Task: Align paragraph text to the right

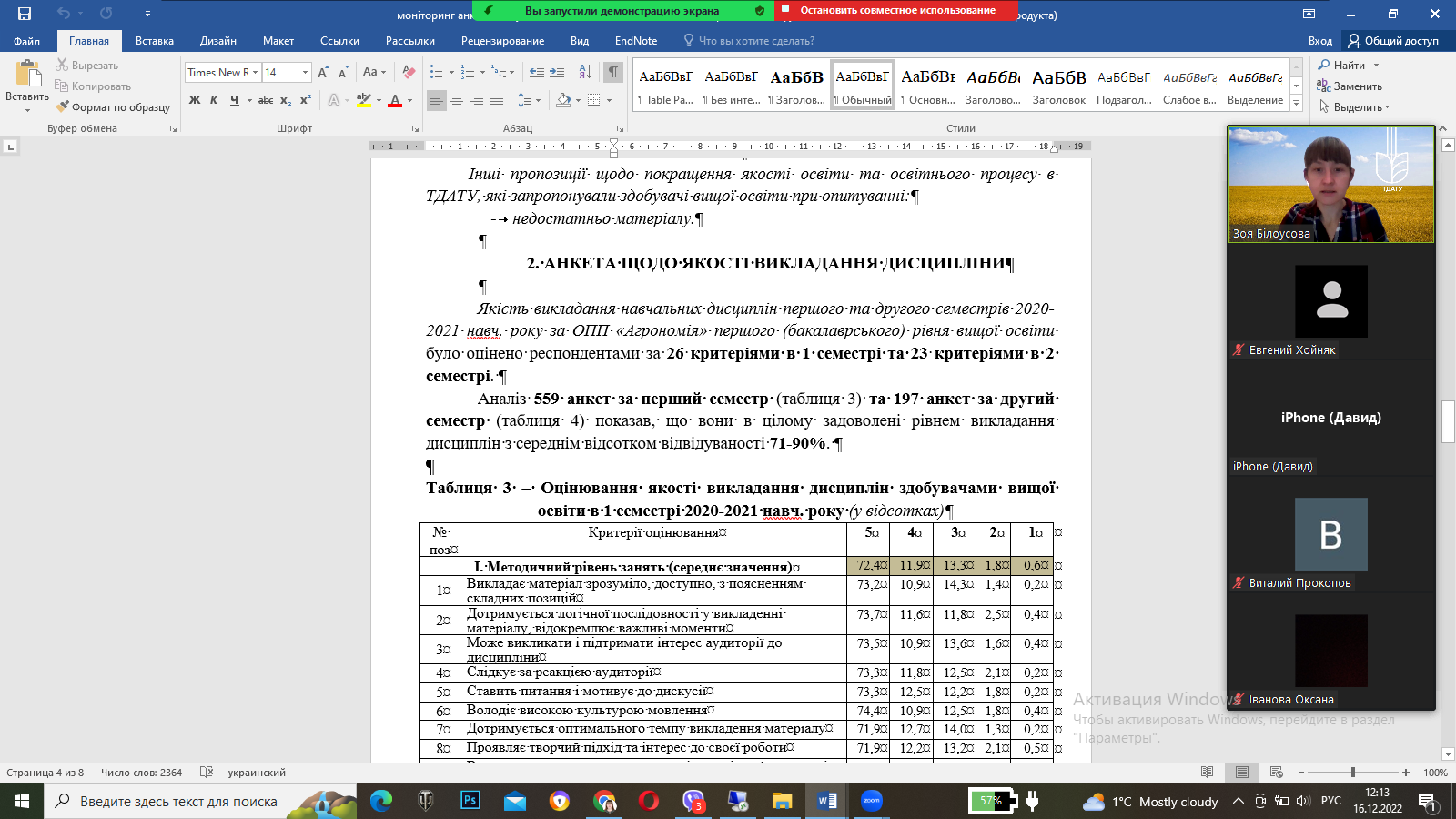Action: tap(477, 100)
